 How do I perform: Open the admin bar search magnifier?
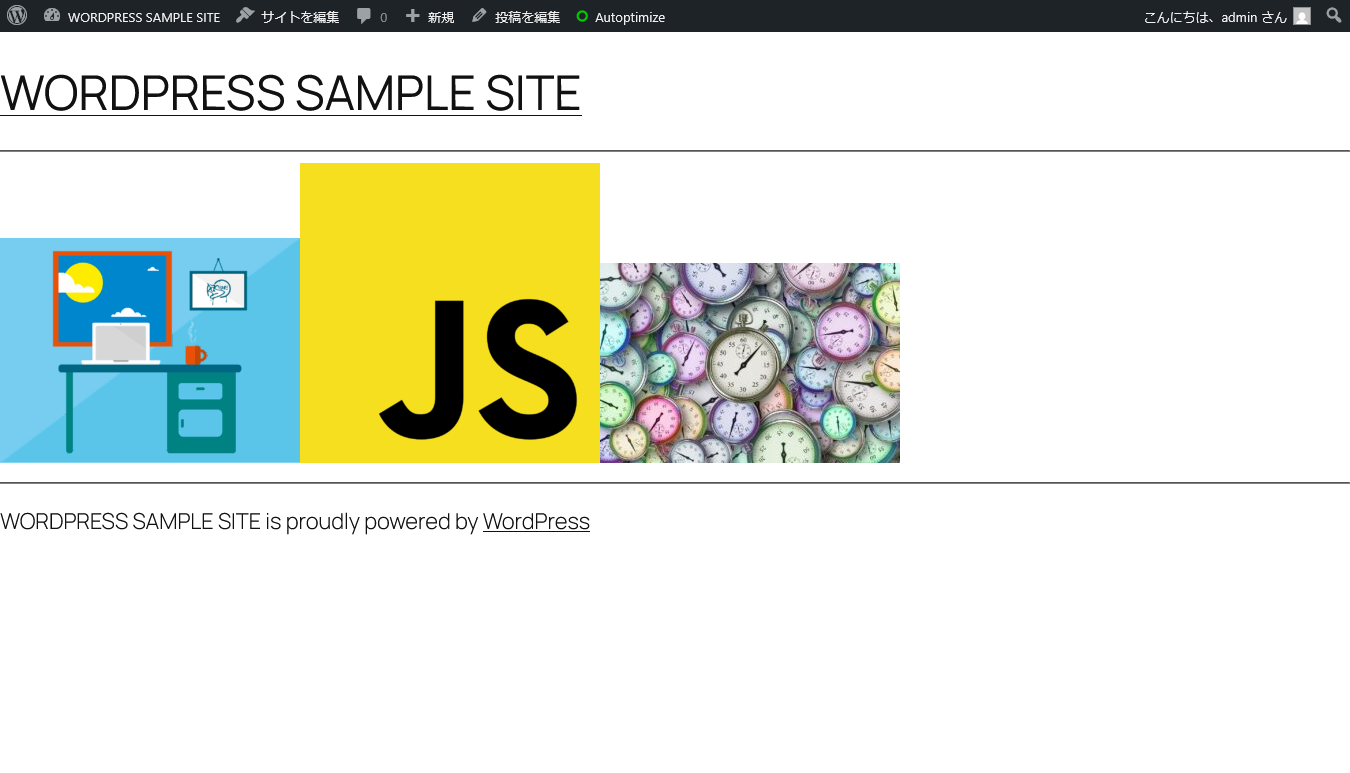coord(1334,16)
